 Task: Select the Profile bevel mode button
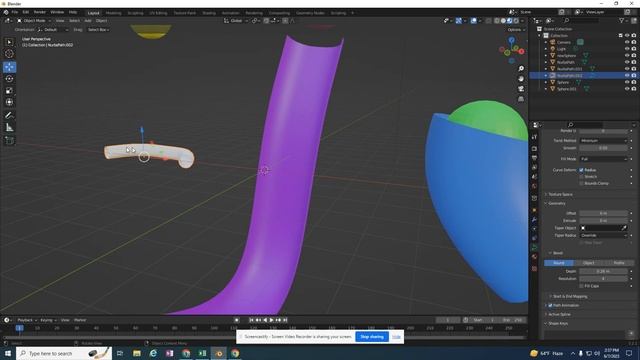point(619,263)
